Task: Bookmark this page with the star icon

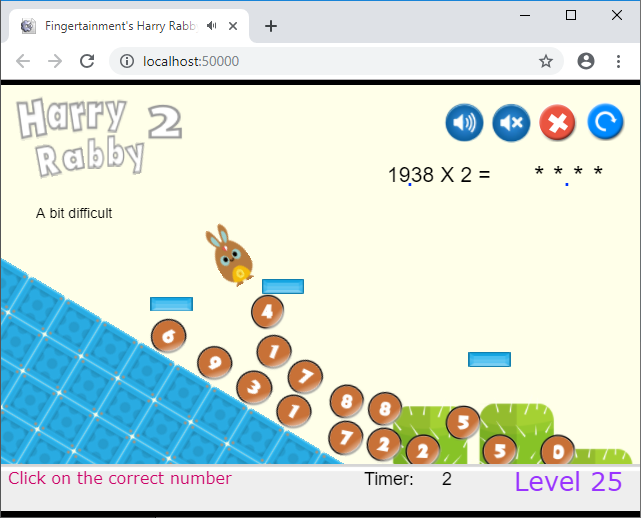Action: coord(546,61)
